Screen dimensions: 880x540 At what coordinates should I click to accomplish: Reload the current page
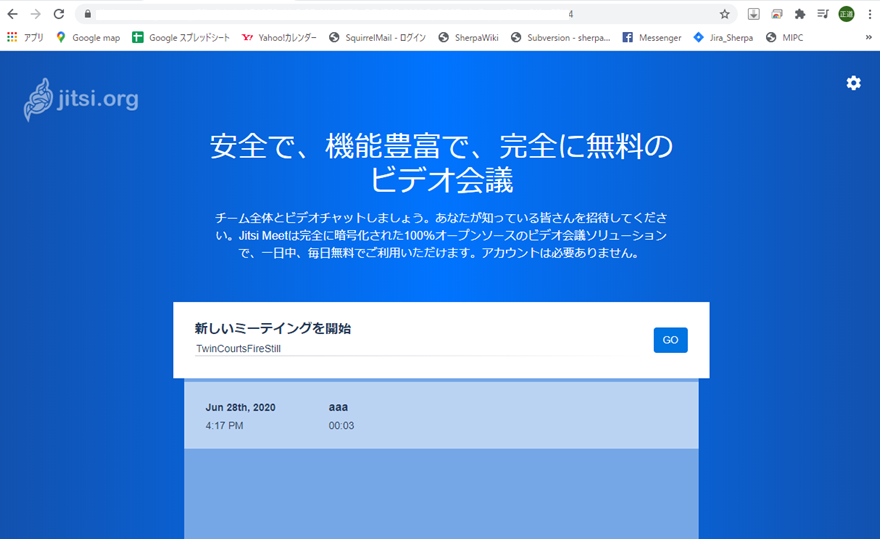click(x=59, y=14)
